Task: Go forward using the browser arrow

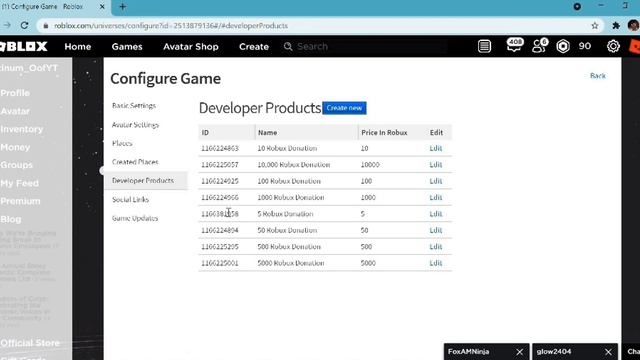Action: (7, 25)
